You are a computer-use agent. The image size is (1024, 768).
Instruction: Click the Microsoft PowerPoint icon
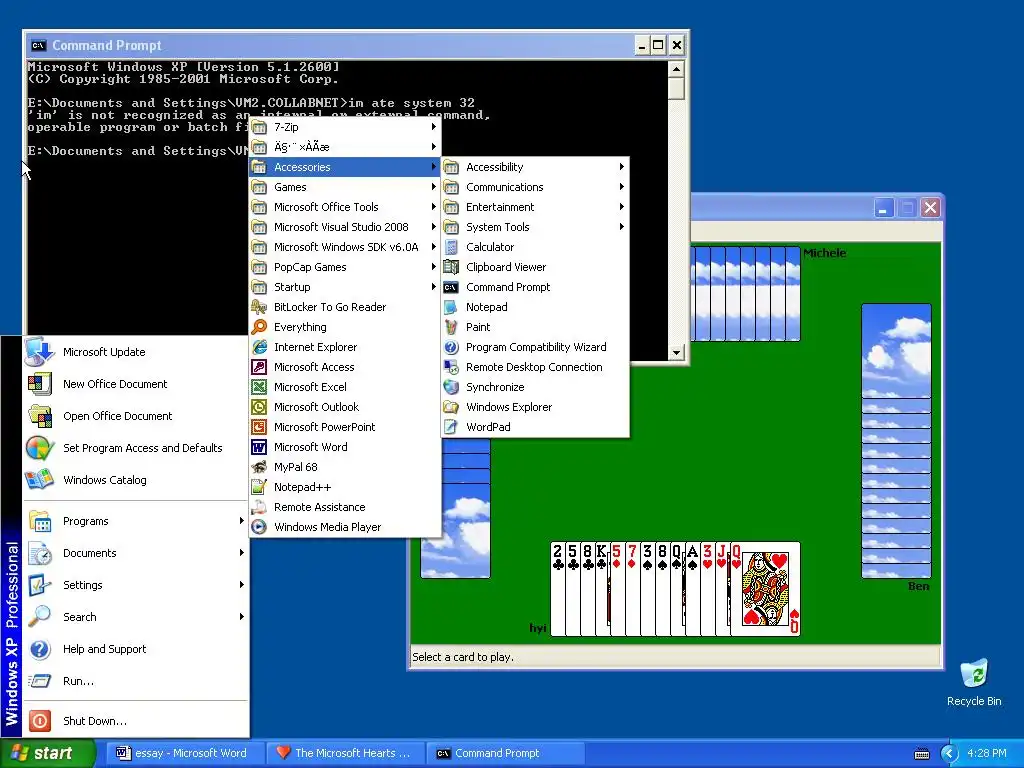[259, 427]
